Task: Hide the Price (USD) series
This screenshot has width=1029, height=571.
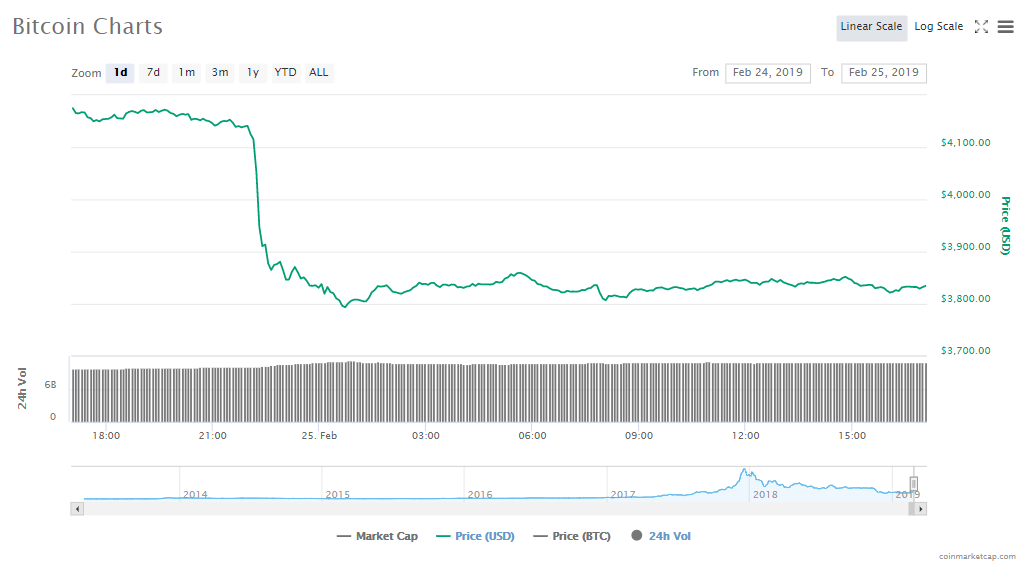Action: (476, 536)
